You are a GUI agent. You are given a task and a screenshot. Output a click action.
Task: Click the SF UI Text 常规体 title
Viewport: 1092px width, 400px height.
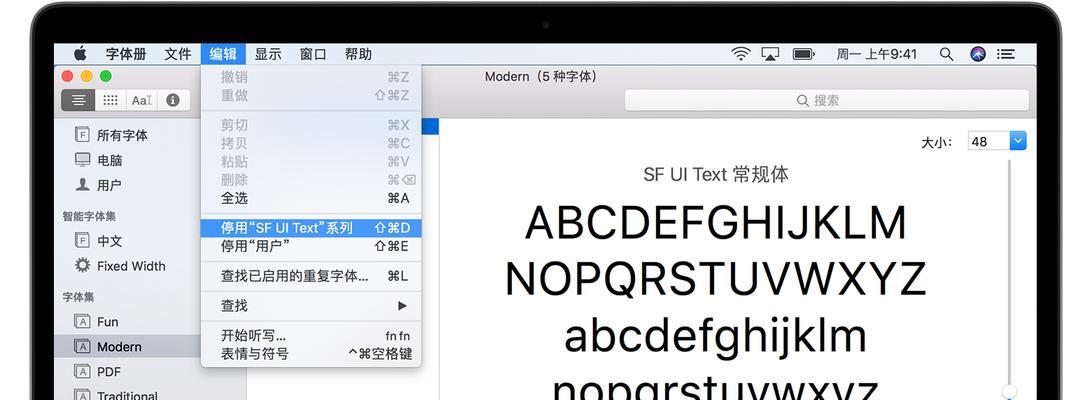click(x=716, y=174)
